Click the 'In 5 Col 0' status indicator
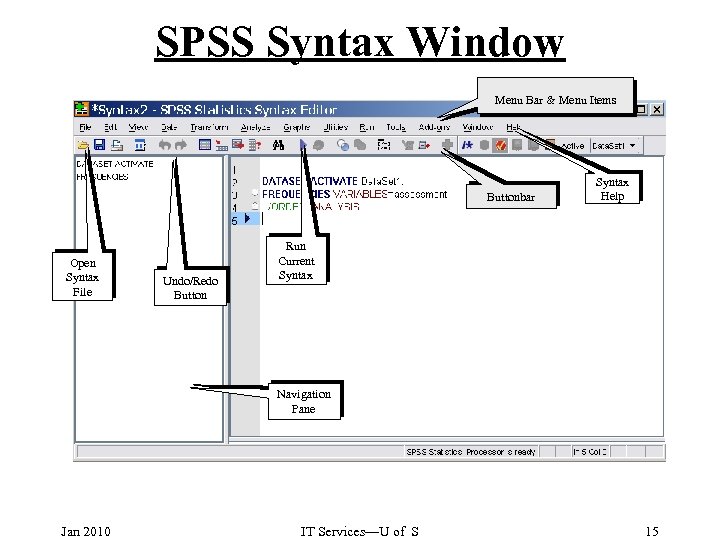 590,452
